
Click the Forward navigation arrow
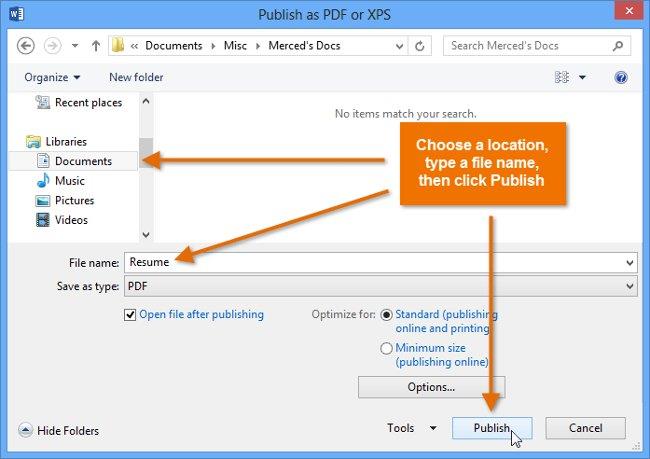coord(53,46)
